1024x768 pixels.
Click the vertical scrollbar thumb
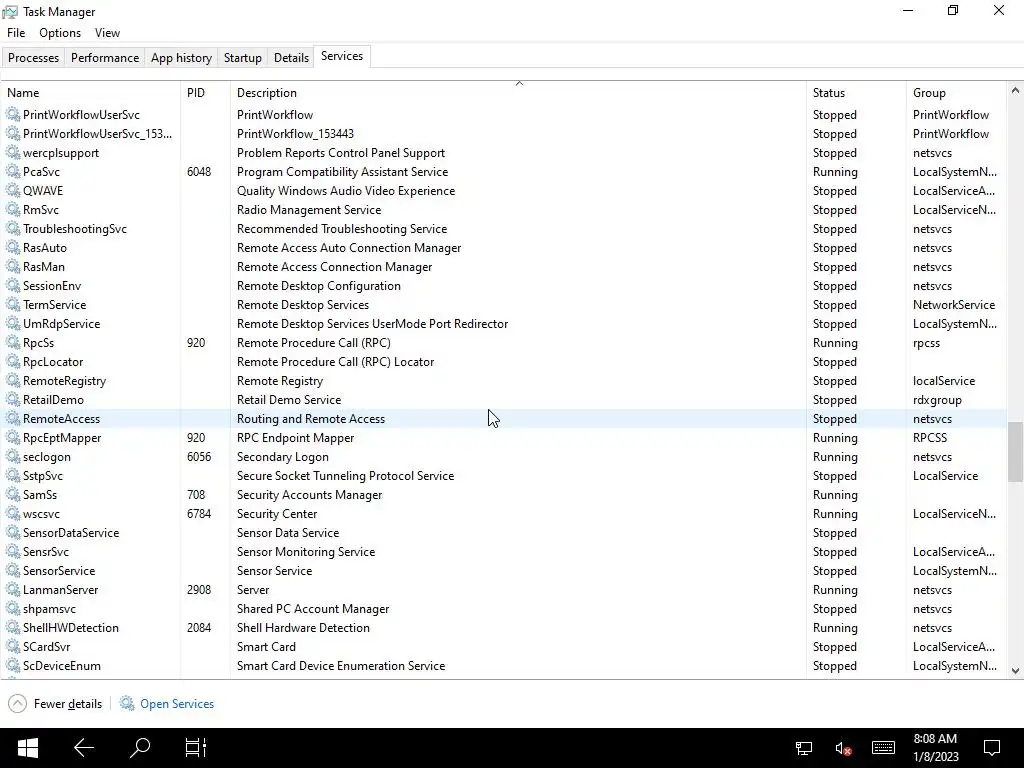[x=1016, y=452]
